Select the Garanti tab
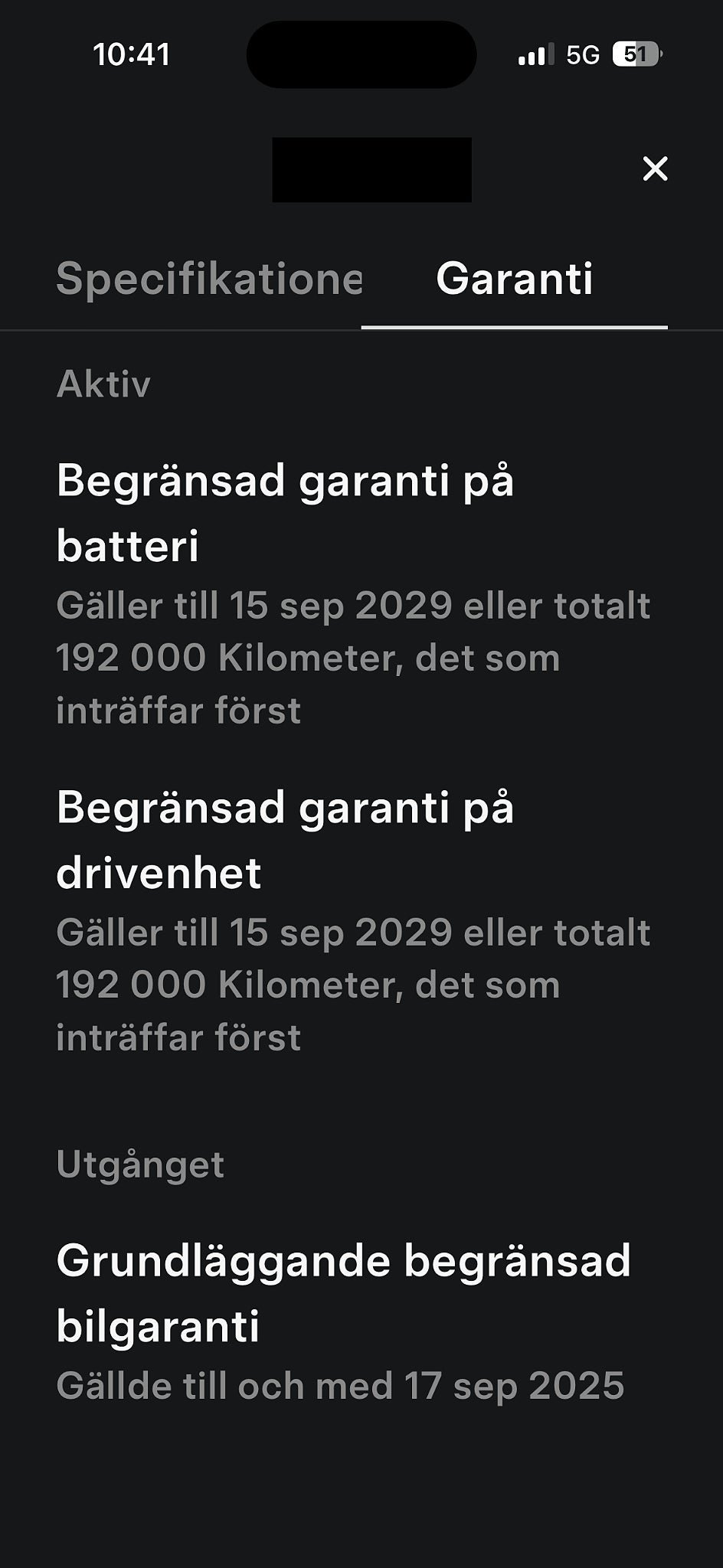The image size is (723, 1568). 514,279
